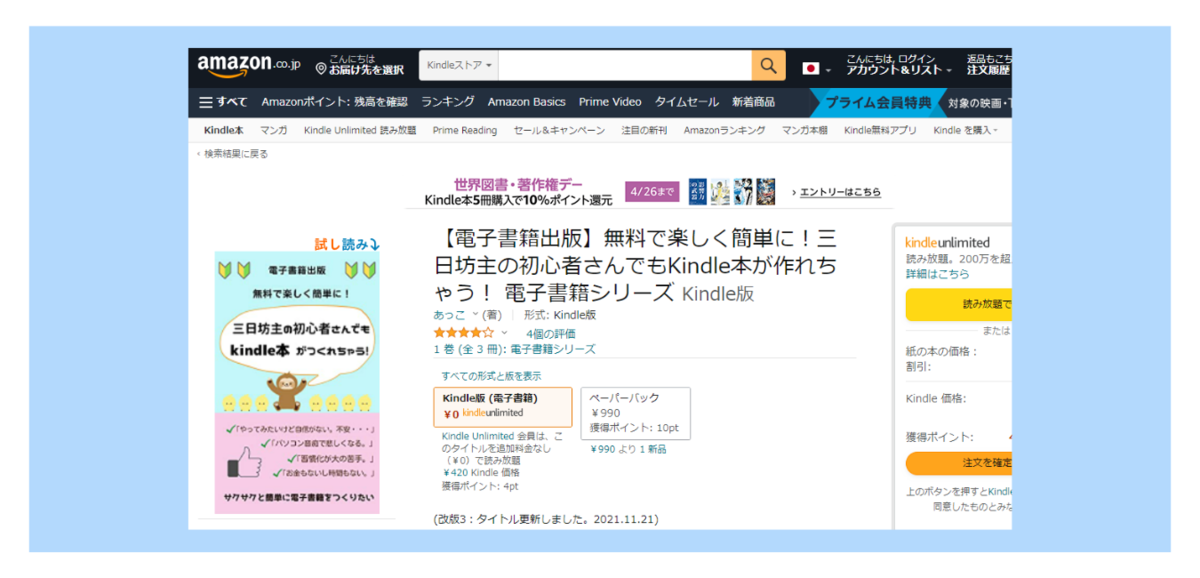Image resolution: width=1200 pixels, height=578 pixels.
Task: Select the マンガ本棚 tab
Action: tap(804, 130)
